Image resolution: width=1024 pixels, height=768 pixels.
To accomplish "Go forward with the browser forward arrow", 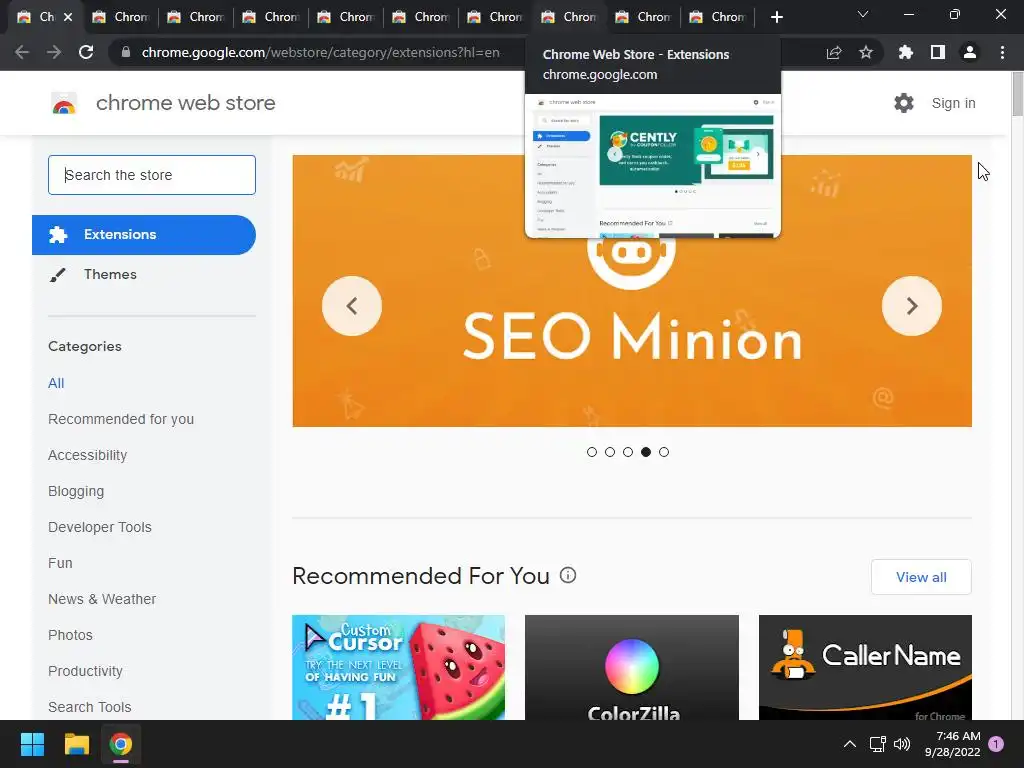I will [54, 52].
